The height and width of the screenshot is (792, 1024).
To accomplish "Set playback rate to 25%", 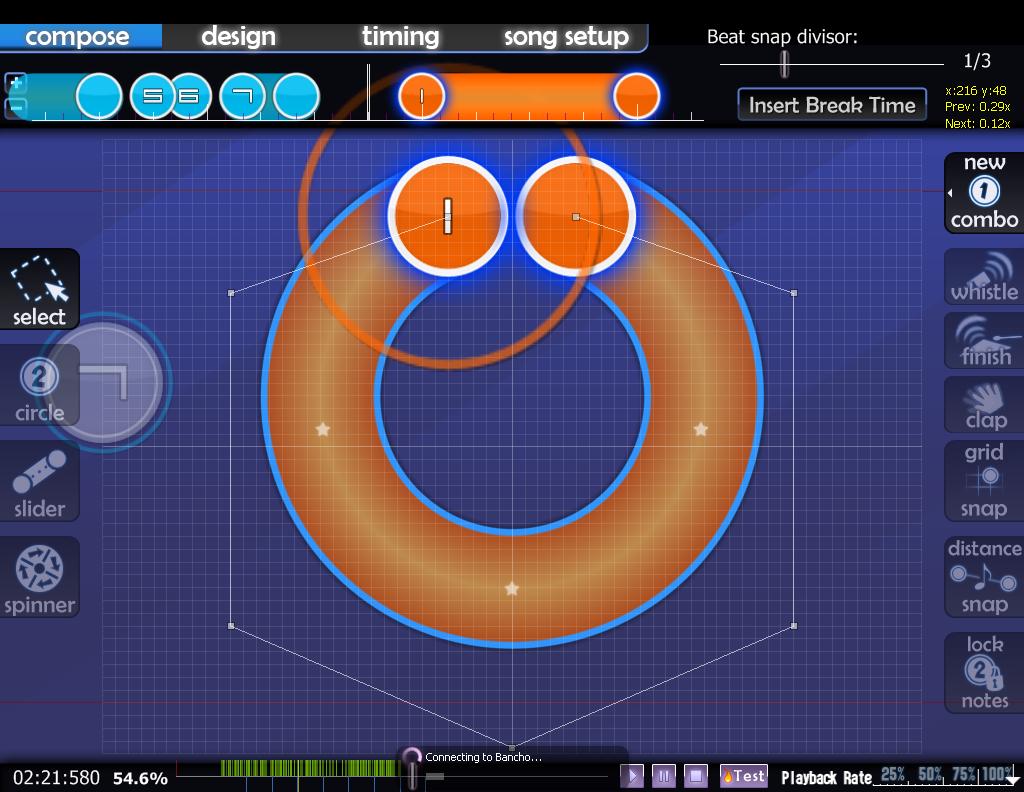I will click(892, 775).
